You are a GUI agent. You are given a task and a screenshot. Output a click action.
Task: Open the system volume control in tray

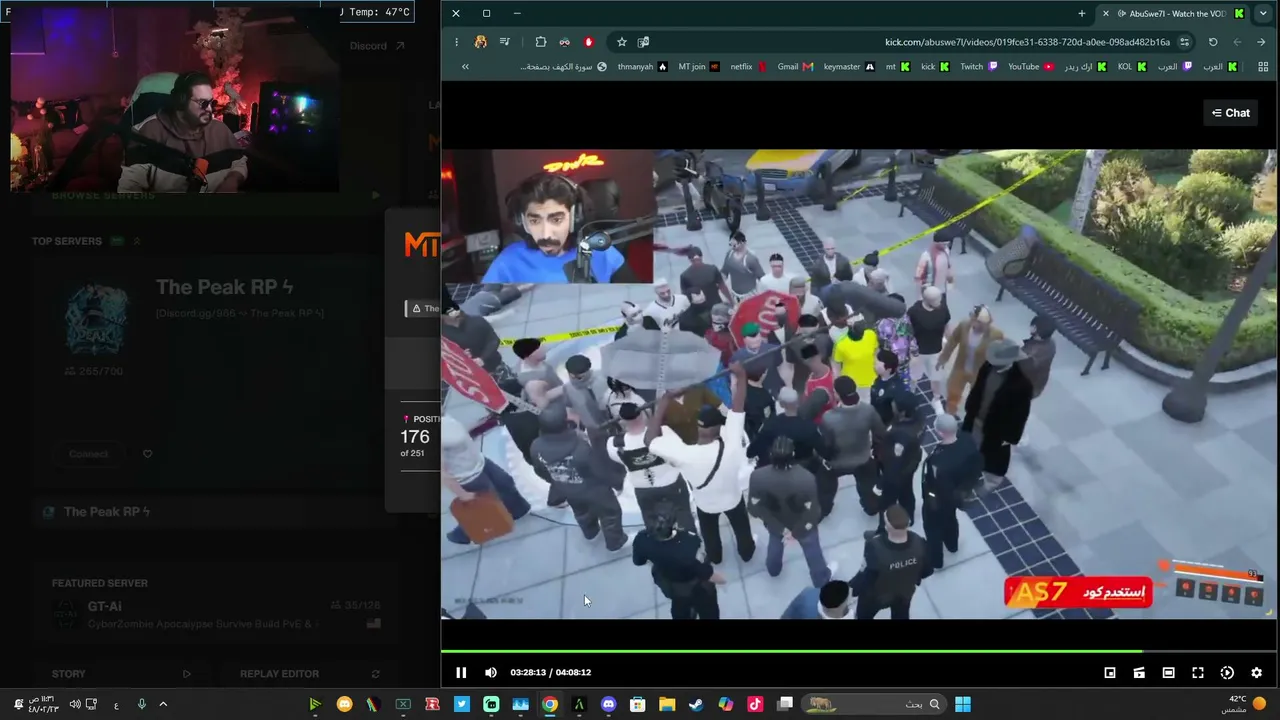pos(74,704)
